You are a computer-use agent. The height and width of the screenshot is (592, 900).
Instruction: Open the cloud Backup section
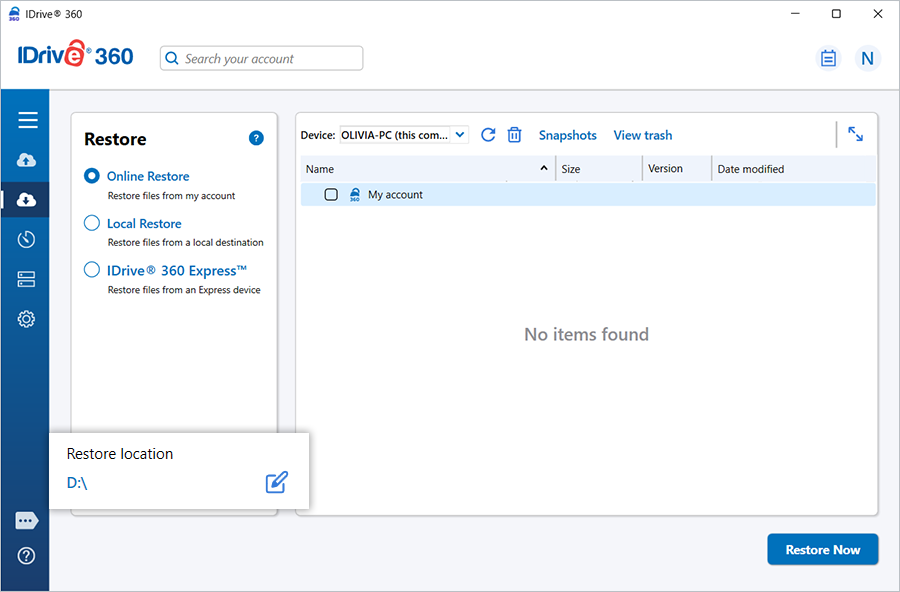click(27, 160)
